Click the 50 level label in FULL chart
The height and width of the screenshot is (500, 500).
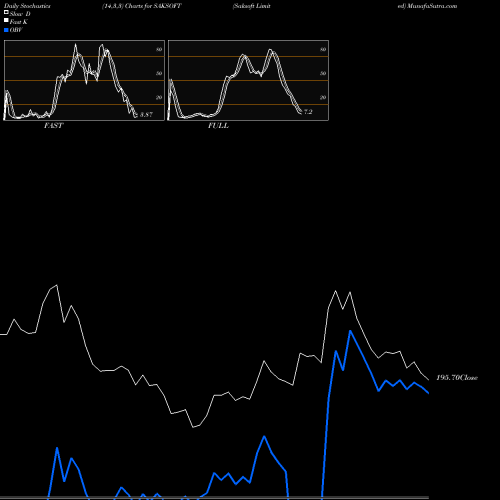[x=323, y=73]
